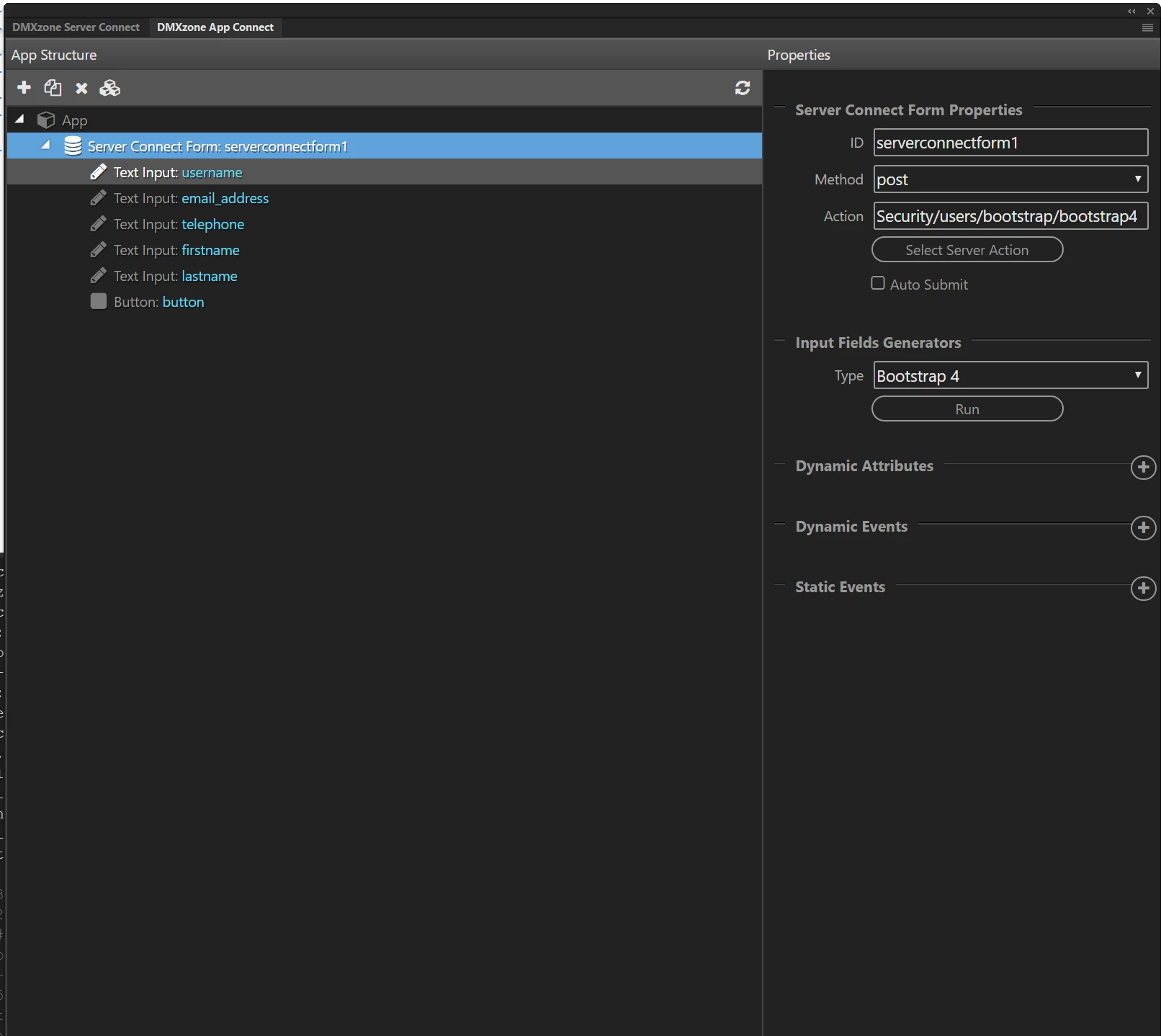The height and width of the screenshot is (1036, 1161).
Task: Switch to the DMXzone Server Connect tab
Action: (76, 27)
